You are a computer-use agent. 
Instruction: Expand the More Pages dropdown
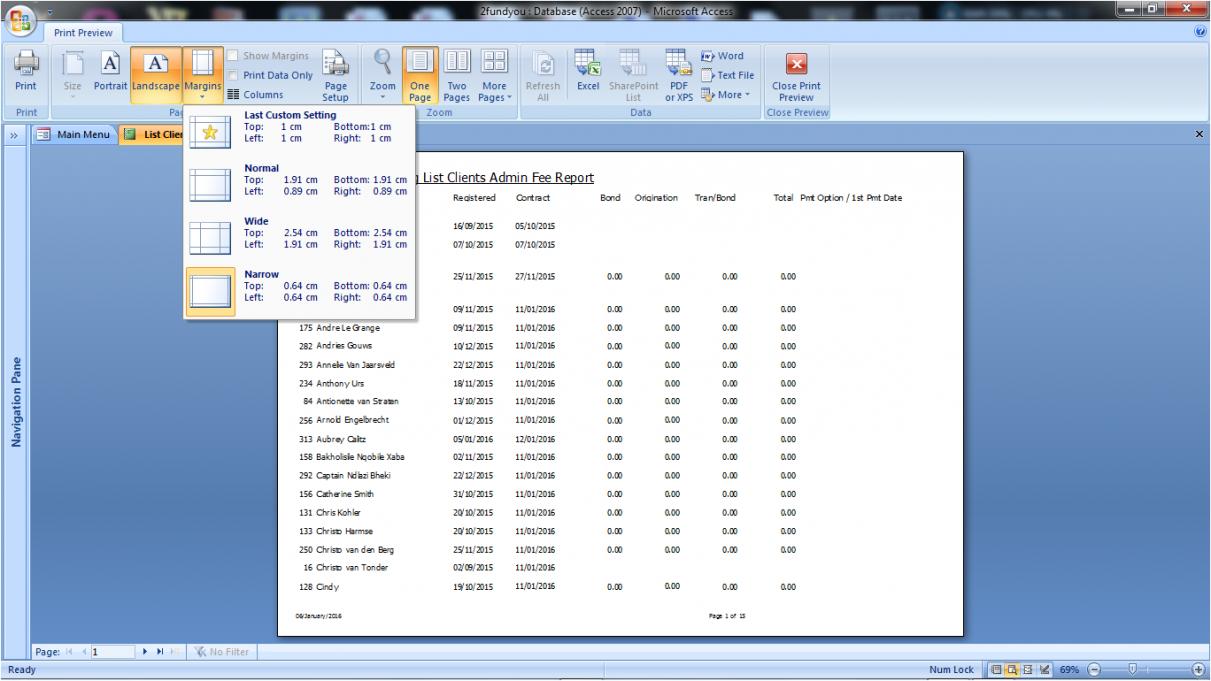(x=493, y=76)
